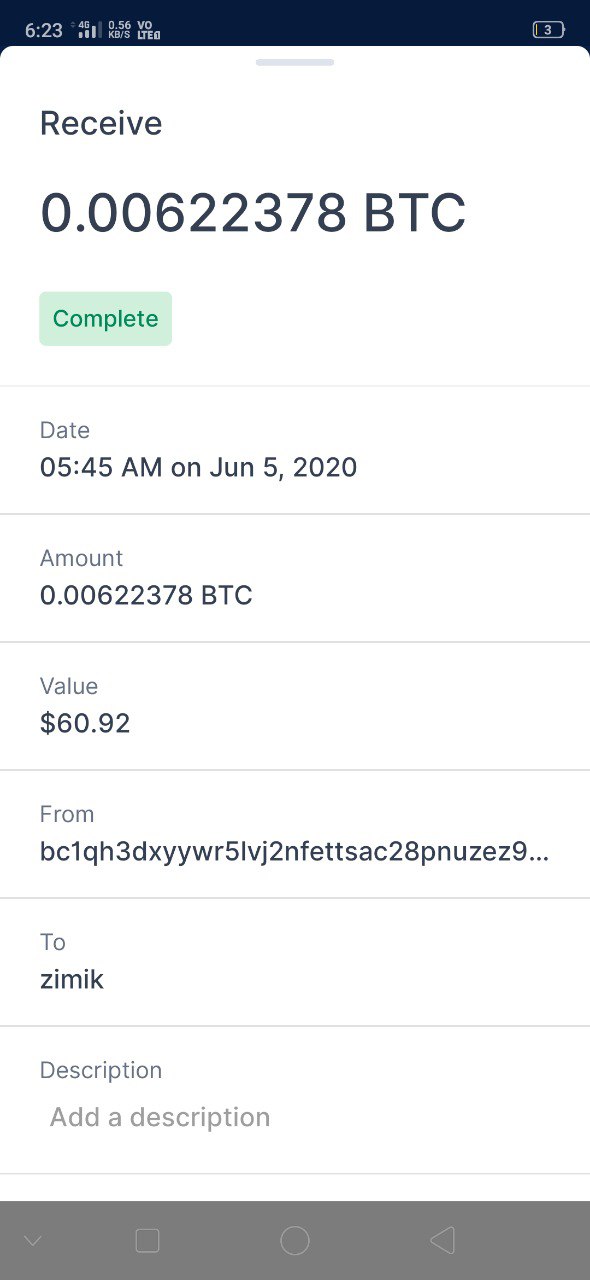The image size is (590, 1280).
Task: Tap the battery indicator in status bar
Action: [548, 30]
